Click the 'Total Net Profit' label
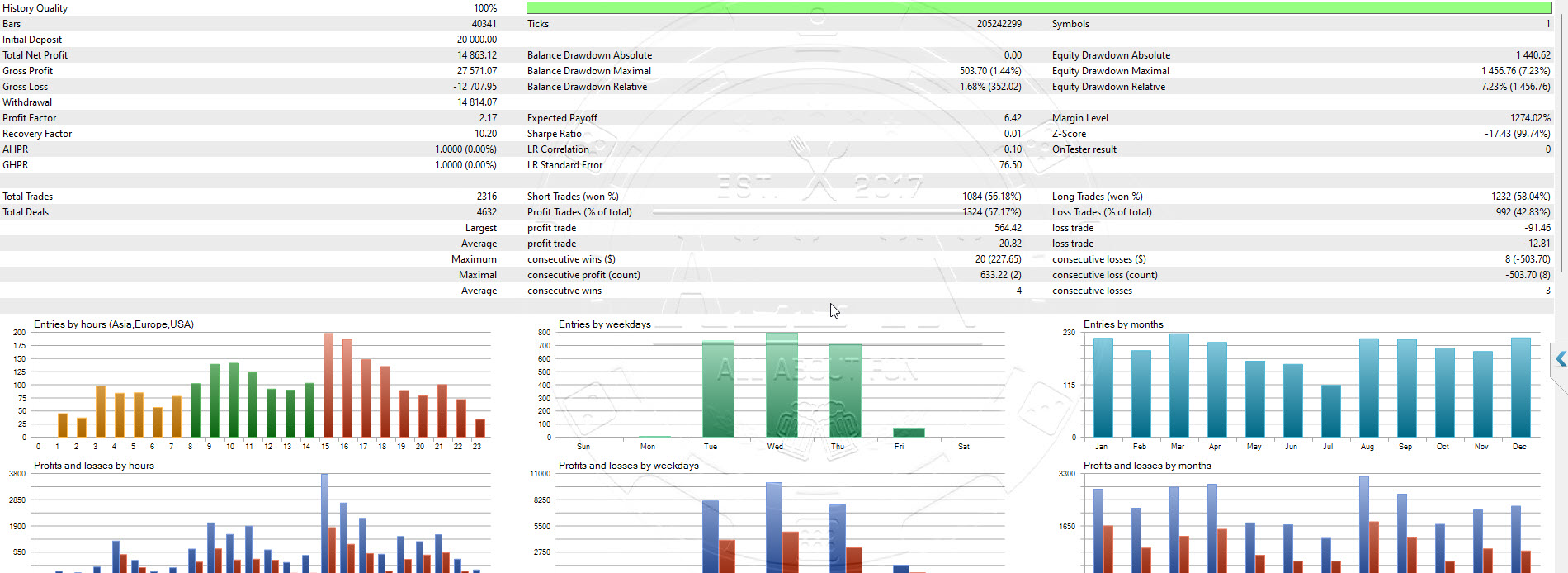This screenshot has height=573, width=1568. tap(35, 55)
